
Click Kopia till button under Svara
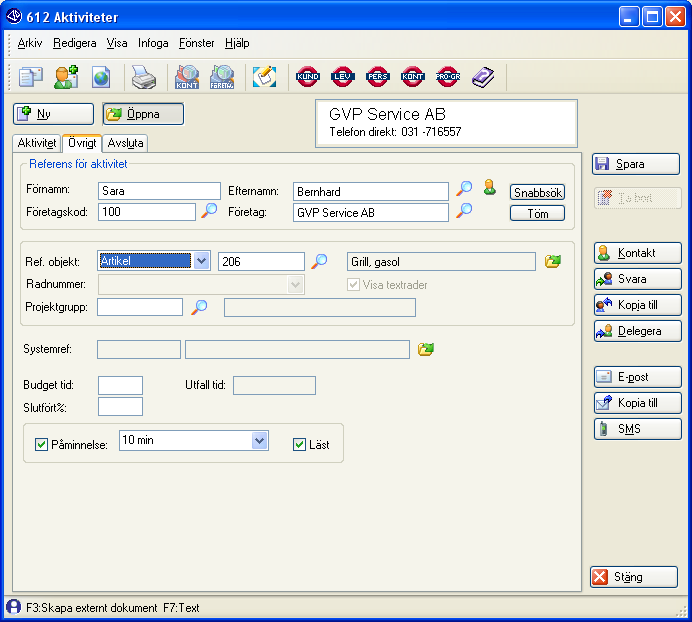[637, 305]
